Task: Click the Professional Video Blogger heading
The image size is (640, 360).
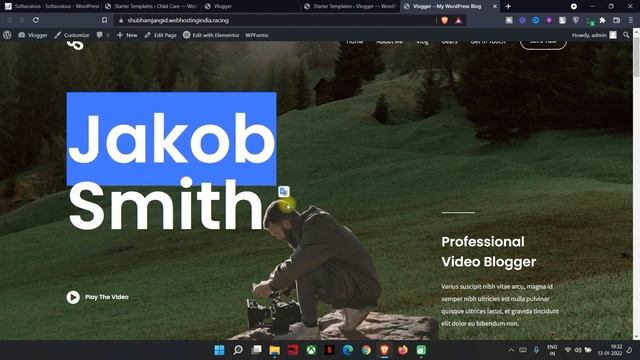Action: click(489, 251)
